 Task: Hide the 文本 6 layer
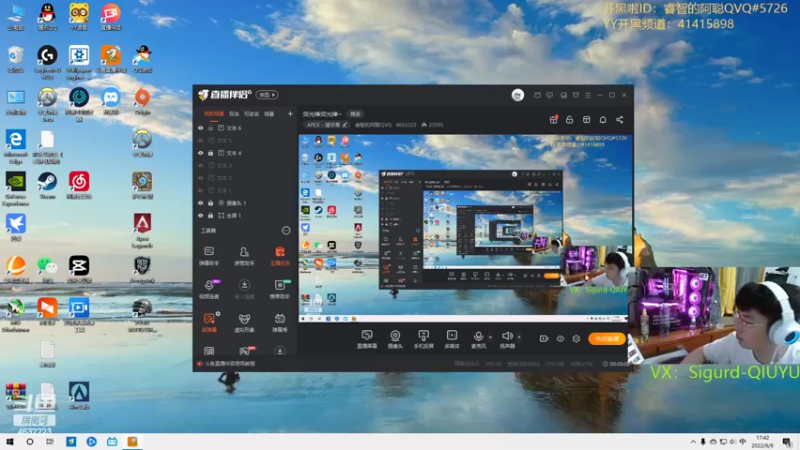201,128
